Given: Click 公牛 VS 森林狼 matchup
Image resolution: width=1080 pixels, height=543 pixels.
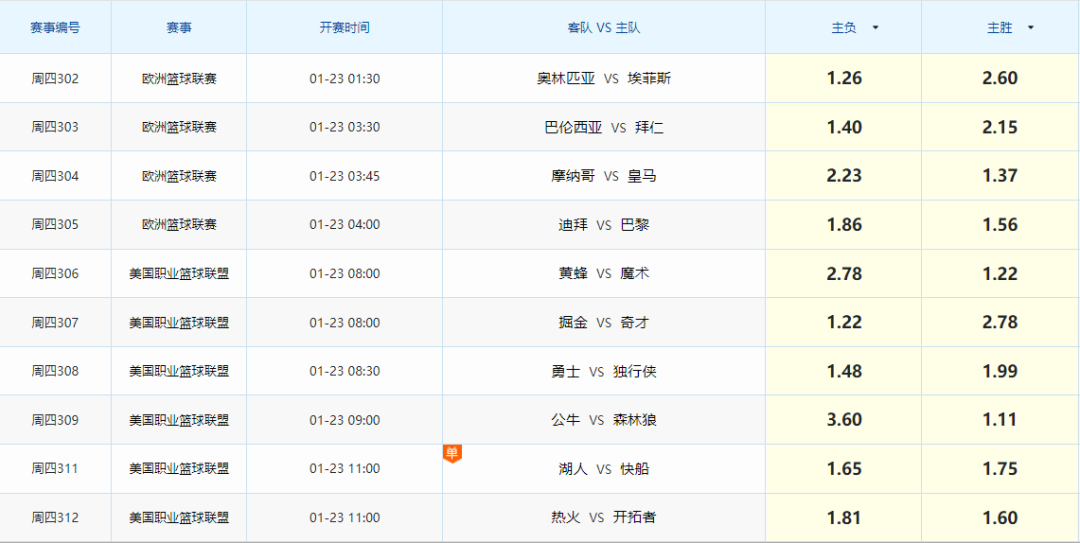Looking at the screenshot, I should tap(604, 420).
